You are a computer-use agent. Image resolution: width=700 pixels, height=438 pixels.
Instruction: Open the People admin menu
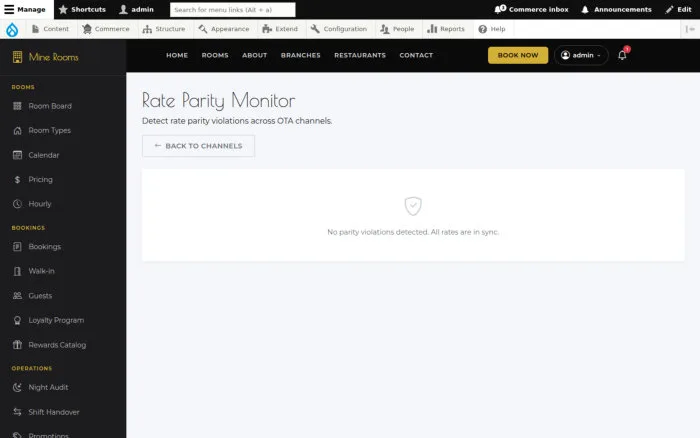[397, 29]
